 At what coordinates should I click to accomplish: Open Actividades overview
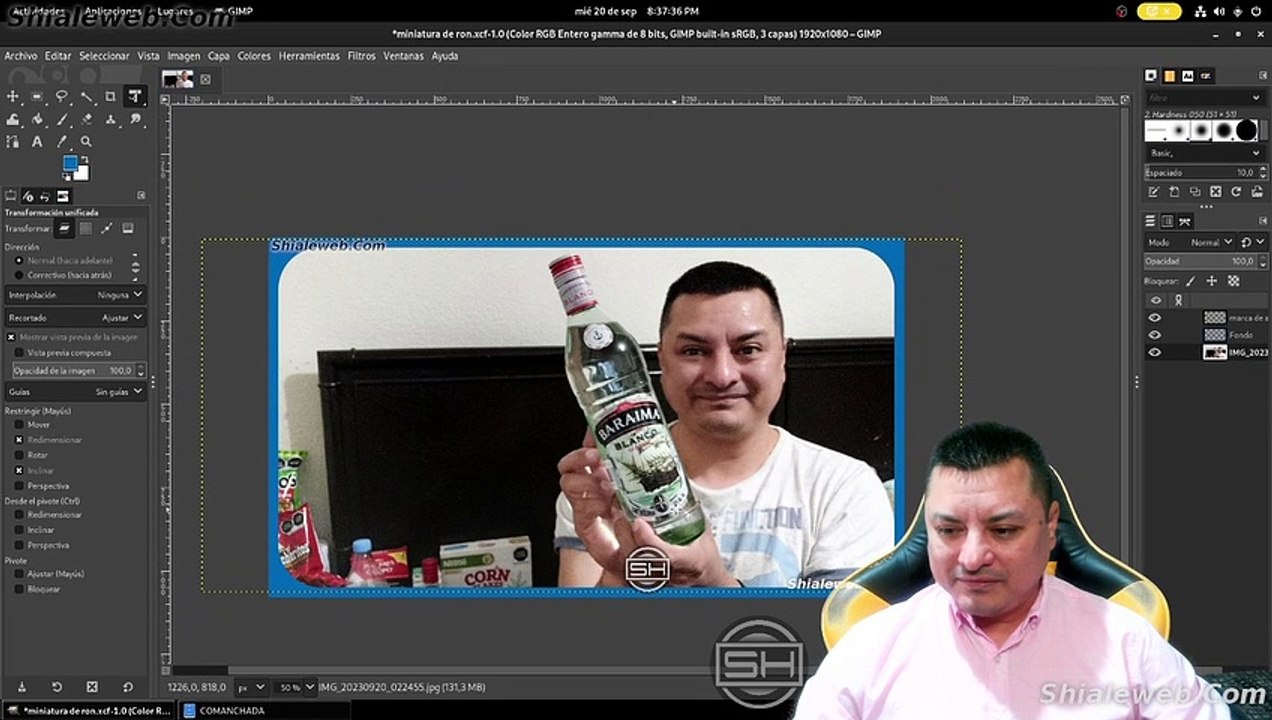click(38, 11)
